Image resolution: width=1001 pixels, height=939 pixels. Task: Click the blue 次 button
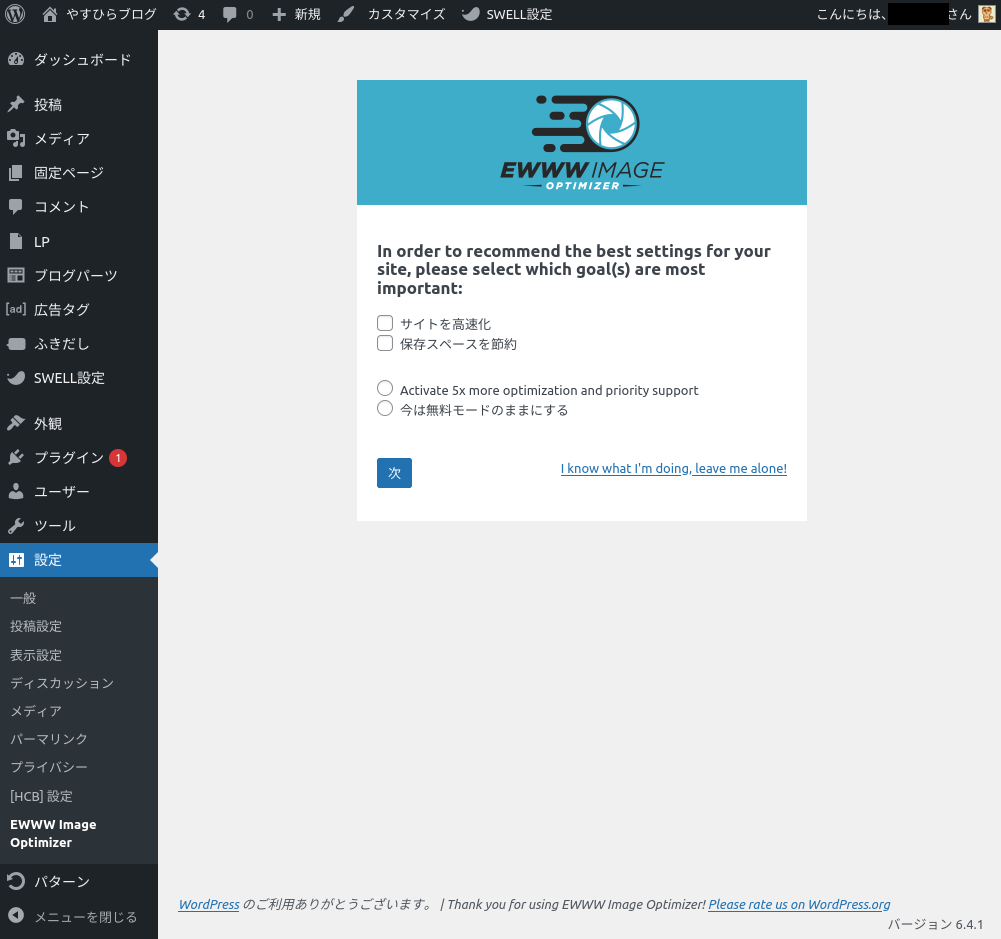point(394,473)
